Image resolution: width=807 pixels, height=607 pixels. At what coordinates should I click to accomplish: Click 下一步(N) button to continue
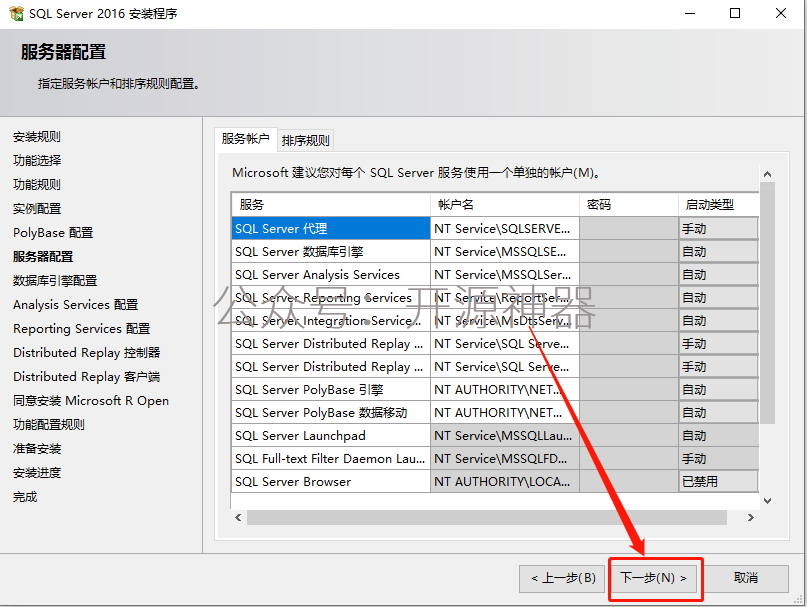tap(655, 578)
